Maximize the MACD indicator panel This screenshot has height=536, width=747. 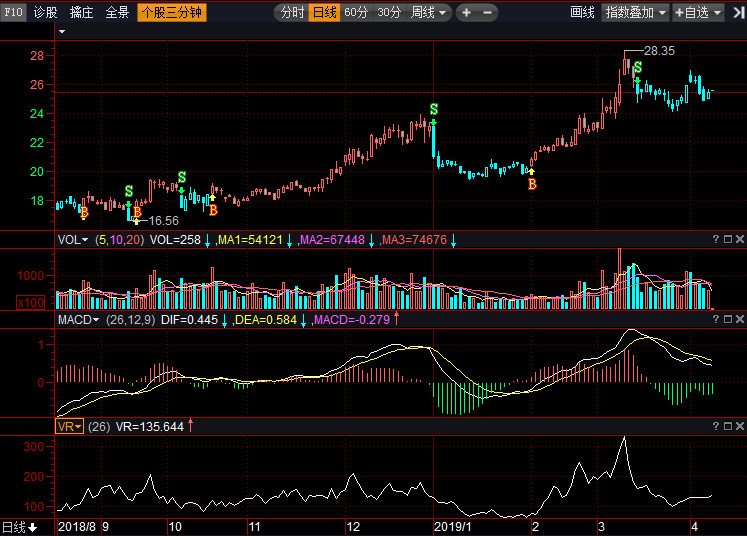727,319
